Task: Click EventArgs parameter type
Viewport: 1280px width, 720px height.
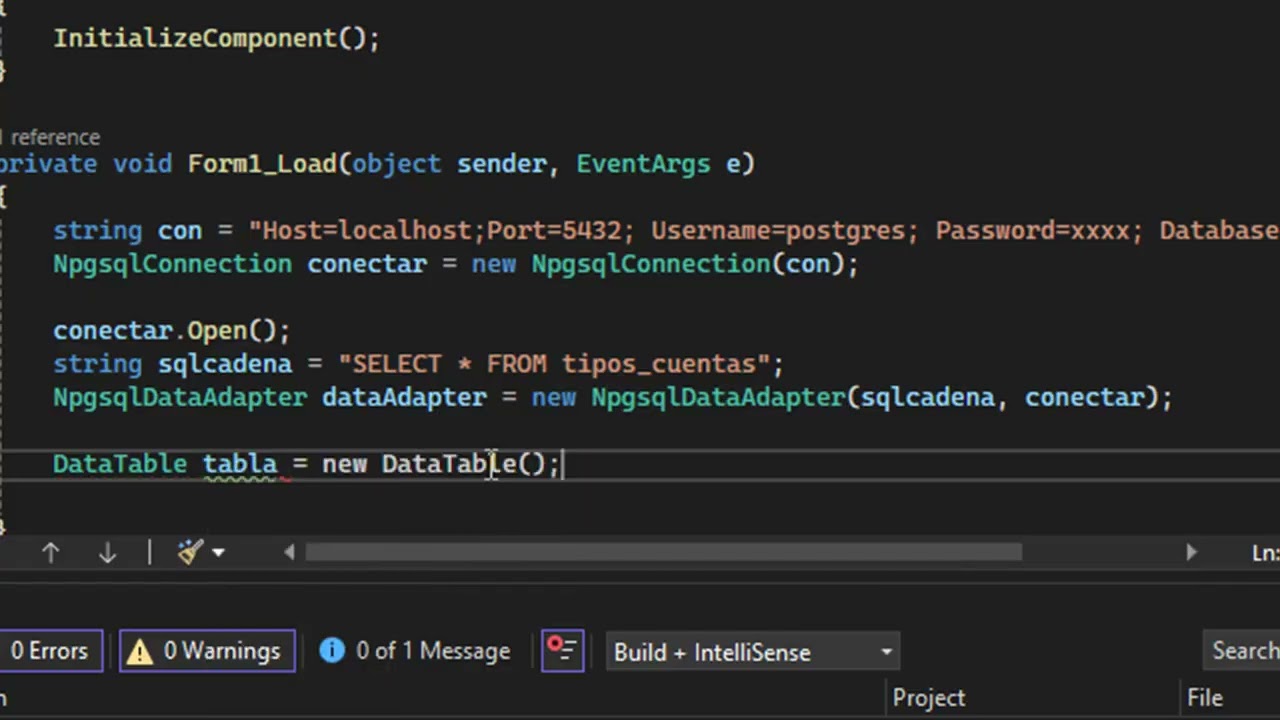Action: (x=643, y=164)
